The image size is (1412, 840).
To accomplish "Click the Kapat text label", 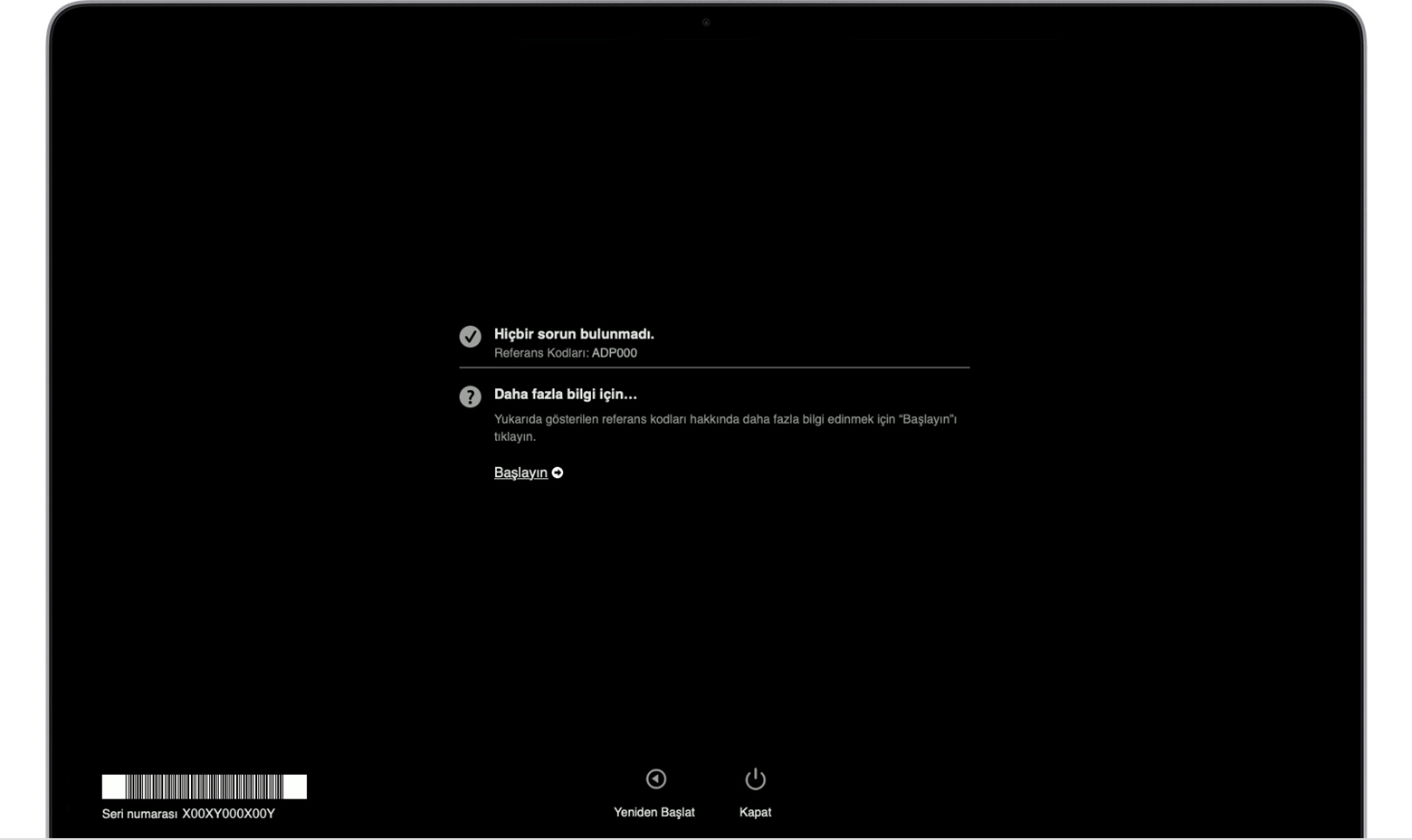I will point(755,812).
